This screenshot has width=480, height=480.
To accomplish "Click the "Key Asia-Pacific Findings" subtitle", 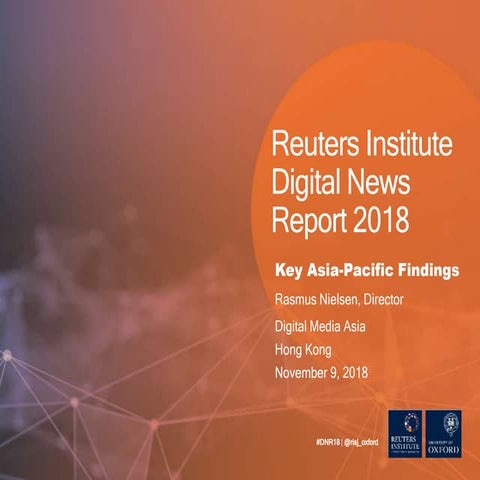I will (367, 270).
